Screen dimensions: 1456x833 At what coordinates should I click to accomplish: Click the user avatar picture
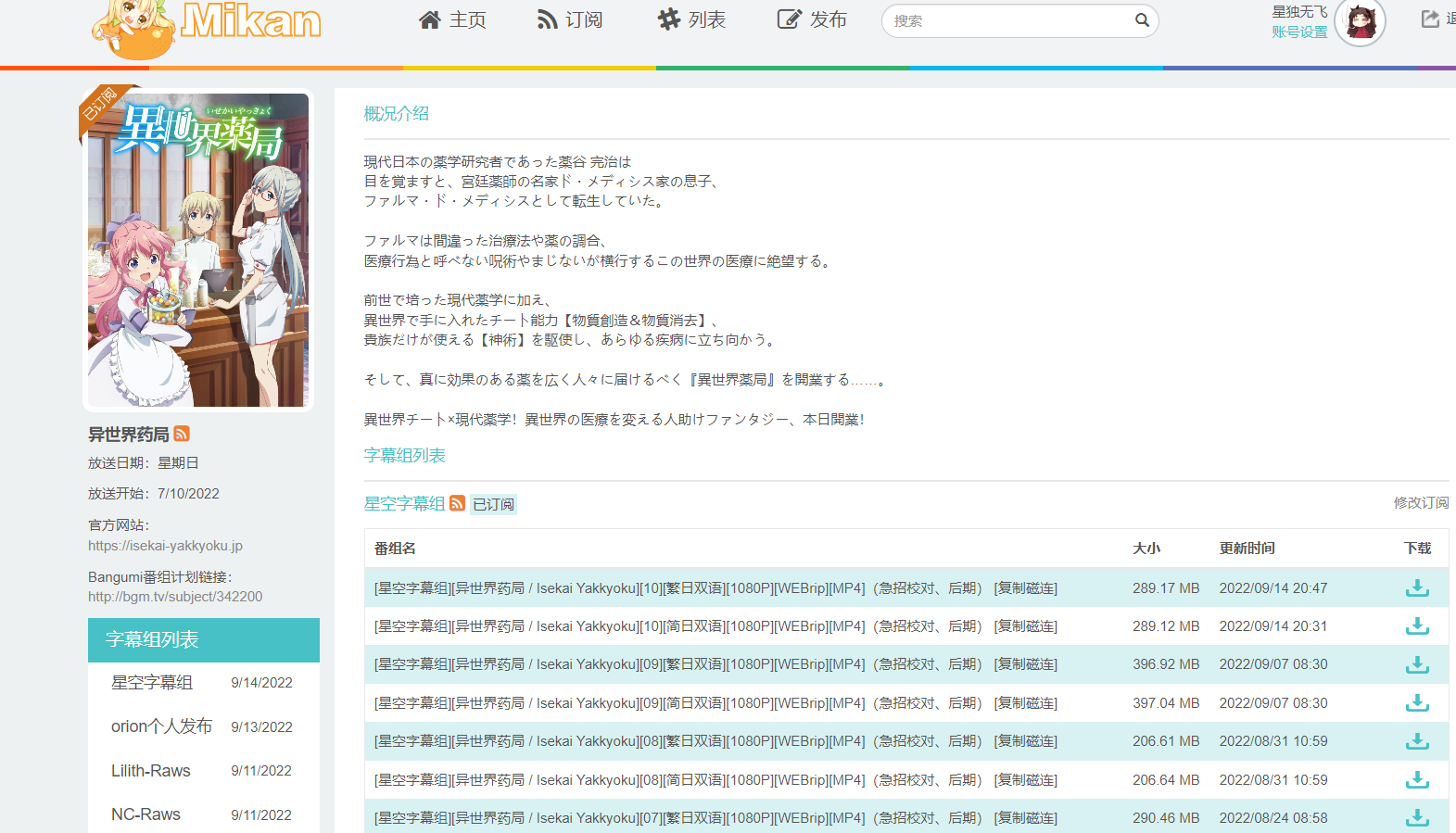point(1360,21)
